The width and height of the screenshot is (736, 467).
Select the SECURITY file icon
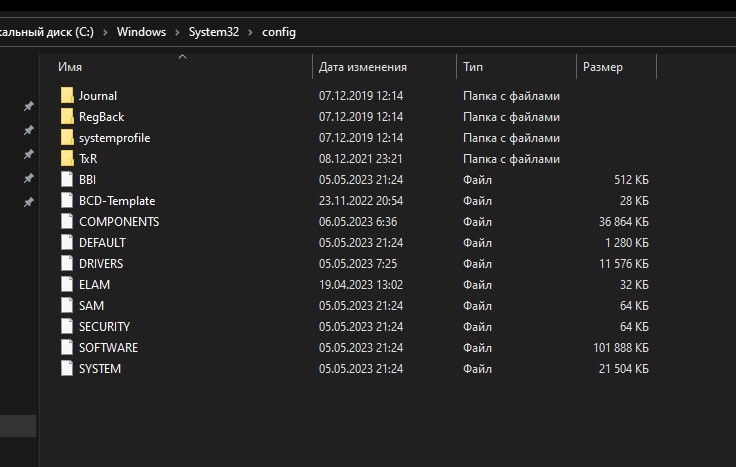[67, 326]
